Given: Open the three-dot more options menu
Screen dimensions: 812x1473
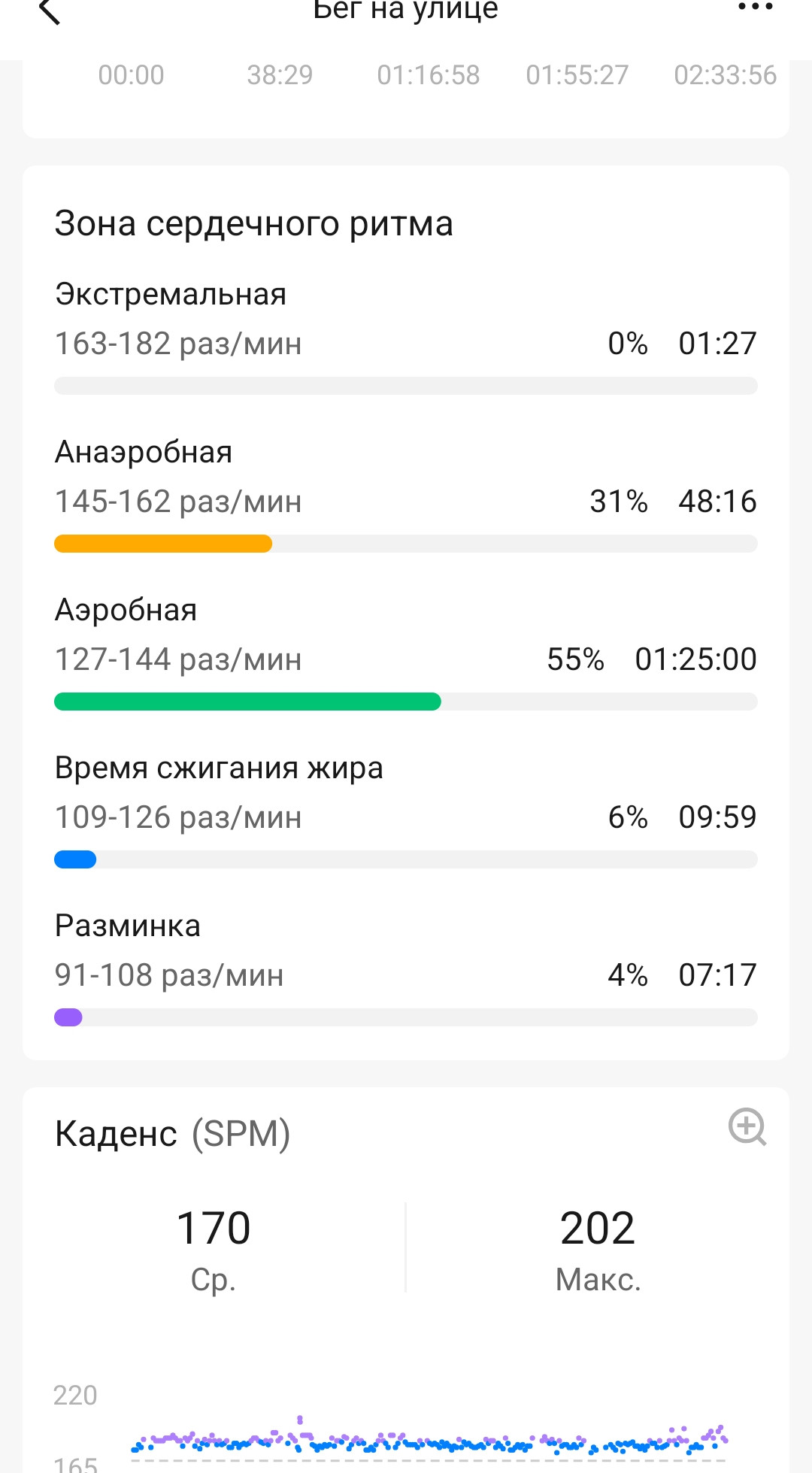Looking at the screenshot, I should 755,8.
